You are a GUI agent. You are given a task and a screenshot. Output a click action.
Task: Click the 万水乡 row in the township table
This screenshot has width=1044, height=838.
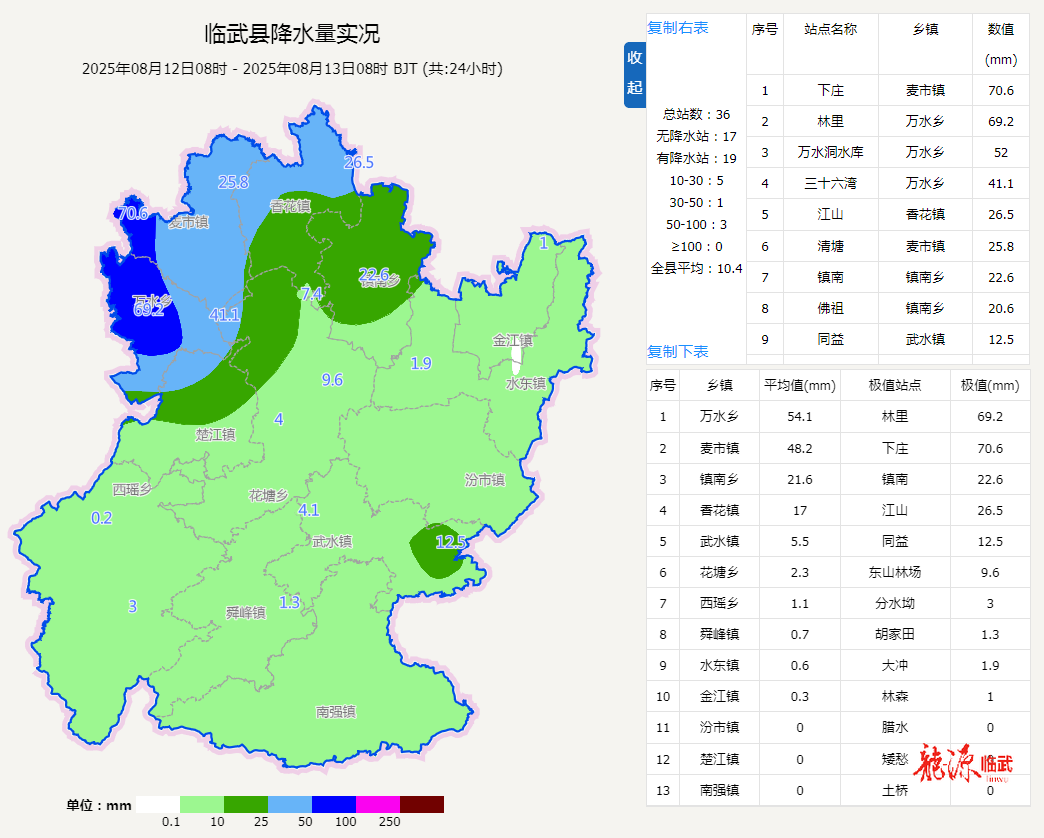[x=719, y=417]
